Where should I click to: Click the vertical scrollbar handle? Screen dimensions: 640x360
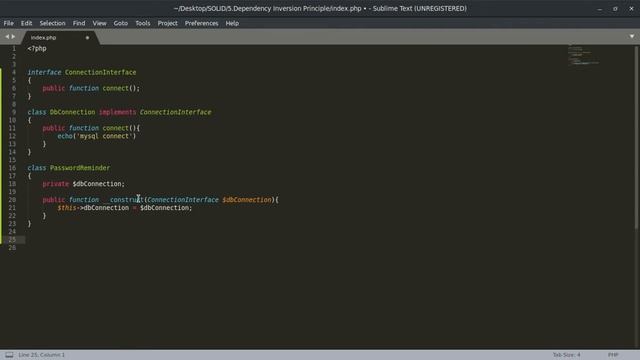click(636, 137)
